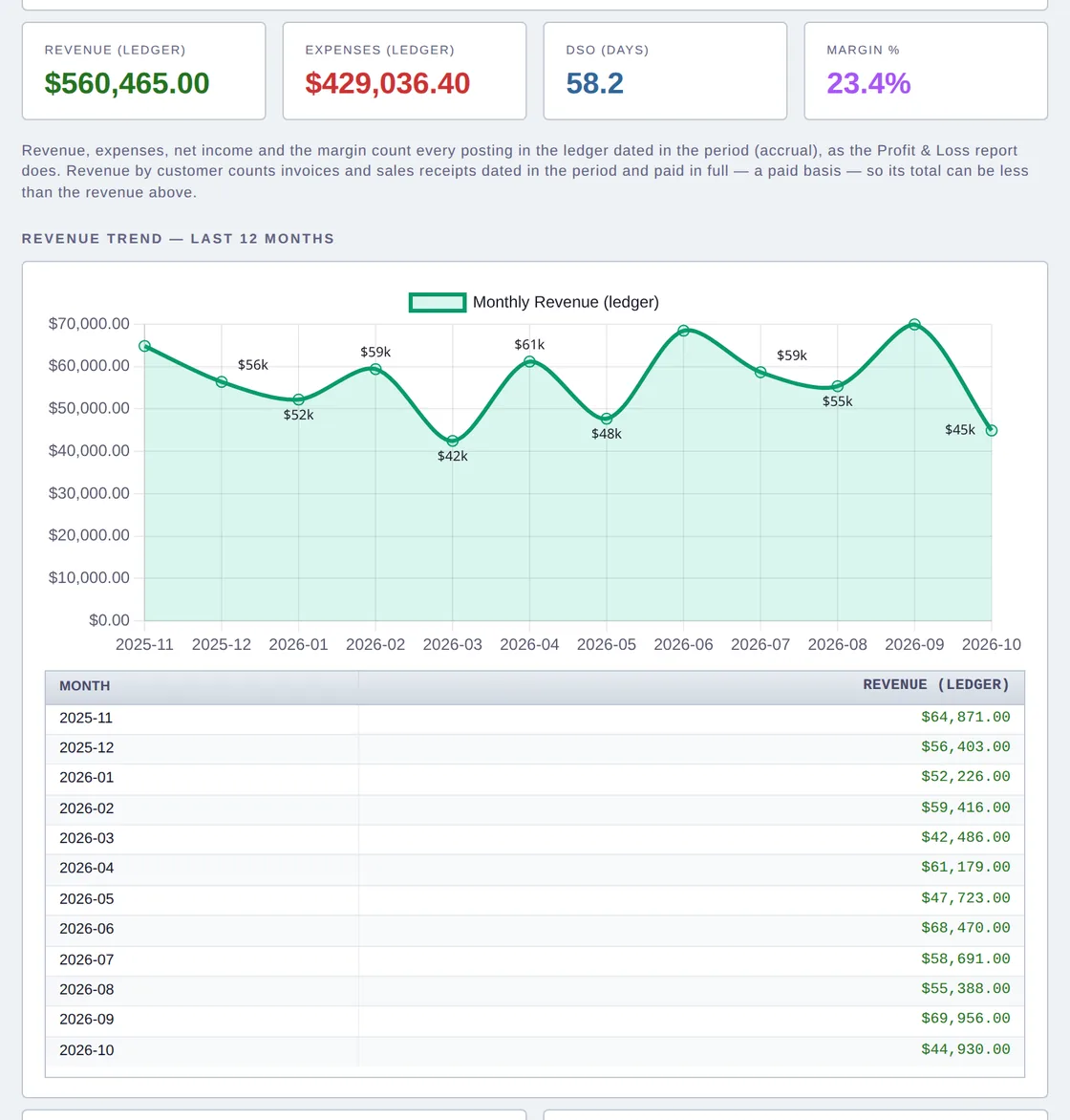Click the revenue amount $44,930.00
1070x1120 pixels.
(966, 1049)
